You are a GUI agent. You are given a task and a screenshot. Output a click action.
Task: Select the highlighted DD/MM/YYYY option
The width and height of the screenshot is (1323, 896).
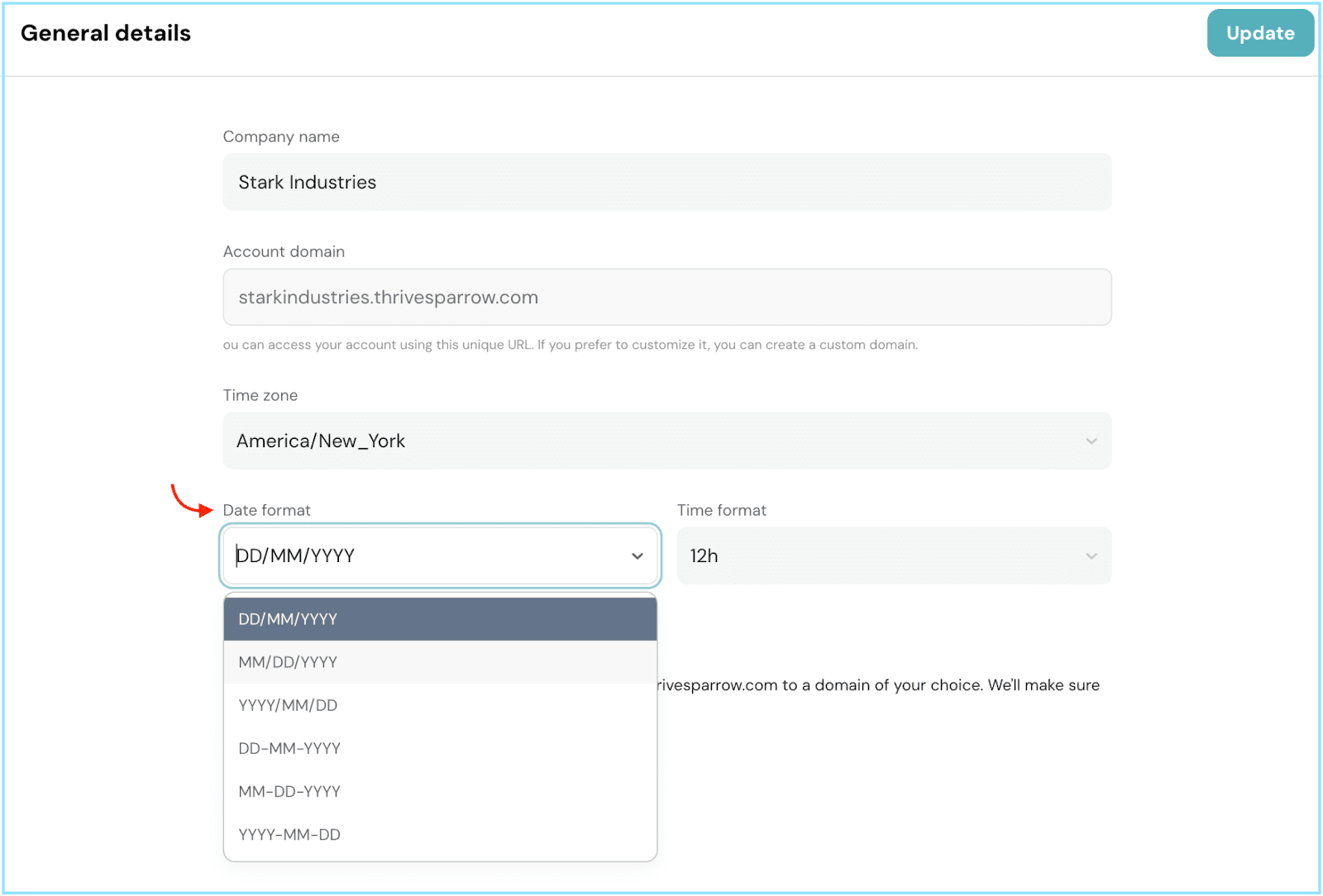coord(439,619)
